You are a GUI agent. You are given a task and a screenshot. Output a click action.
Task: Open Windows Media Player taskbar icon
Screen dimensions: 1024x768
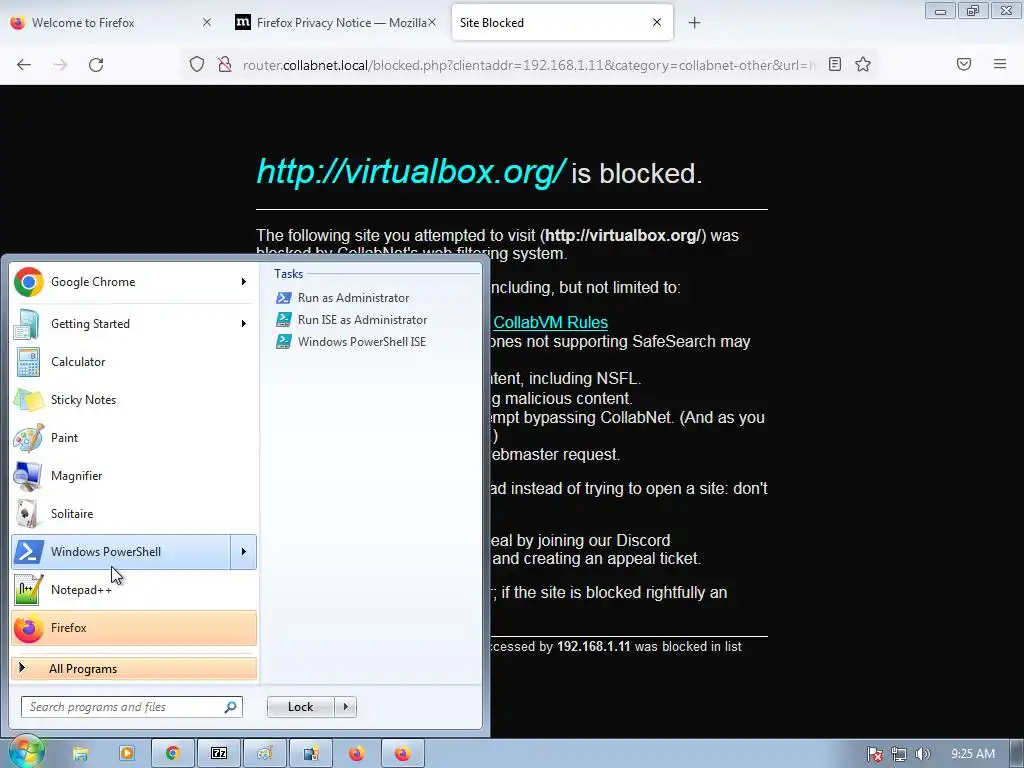127,754
